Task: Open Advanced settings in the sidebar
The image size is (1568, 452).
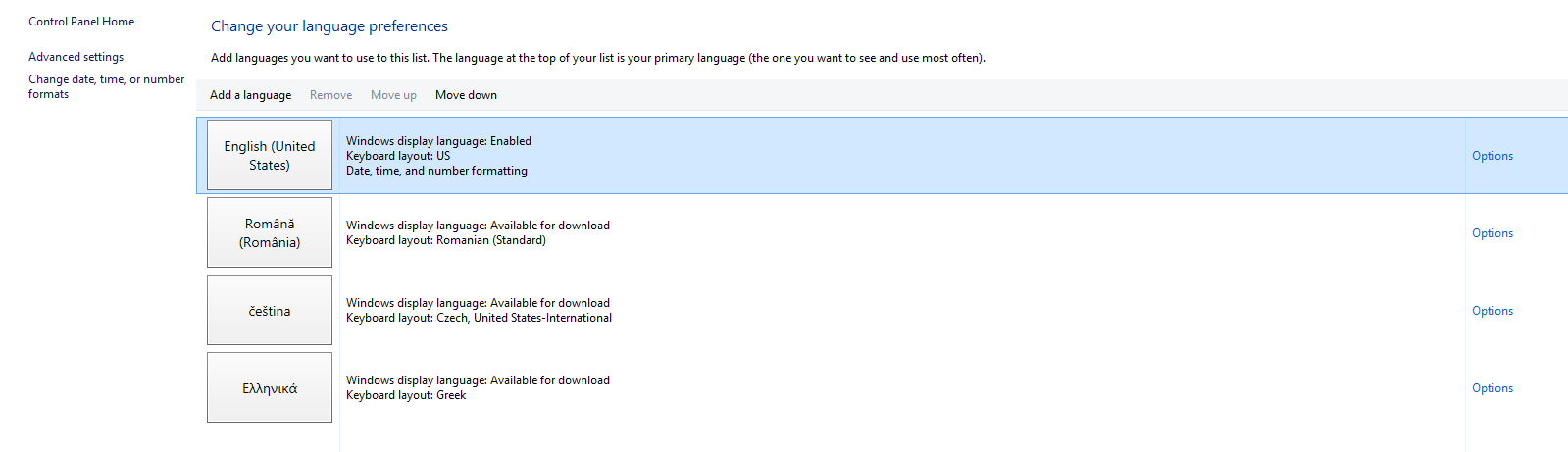Action: click(x=76, y=57)
